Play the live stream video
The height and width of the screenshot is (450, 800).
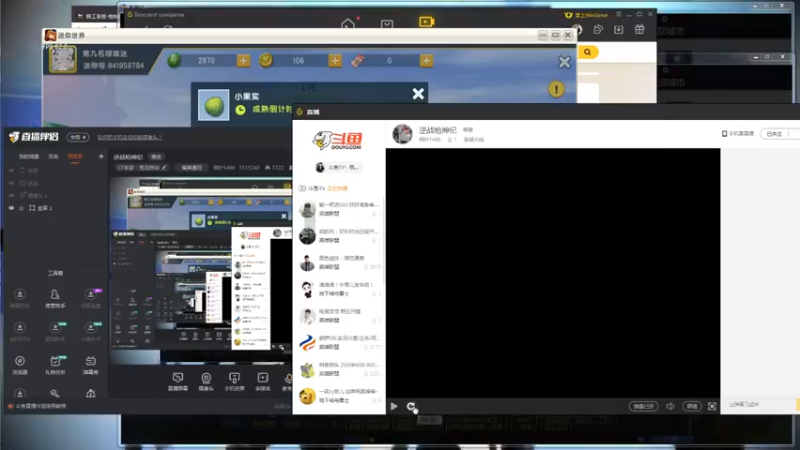coord(394,406)
